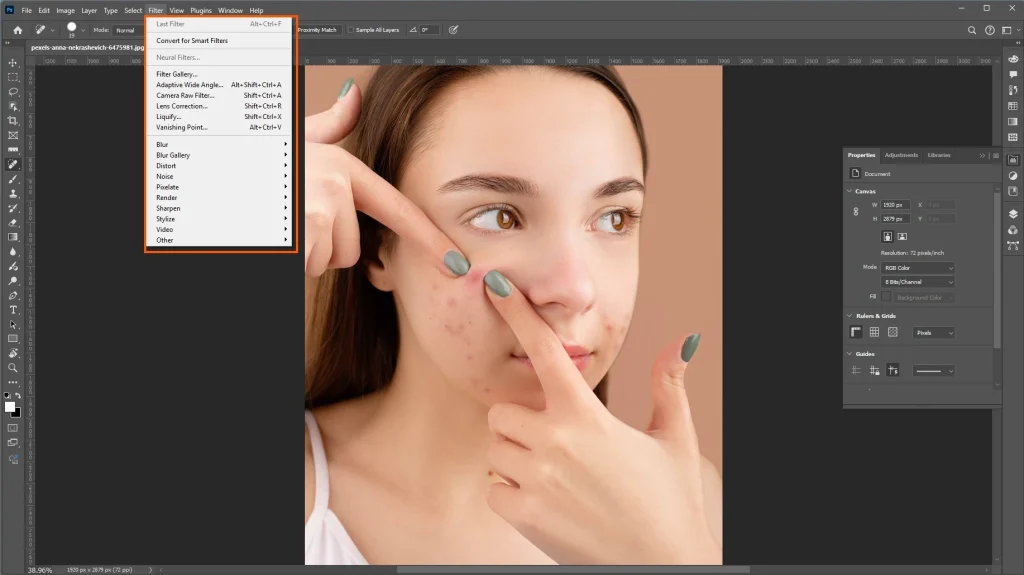Viewport: 1024px width, 575px height.
Task: Switch to the Libraries tab
Action: [938, 156]
